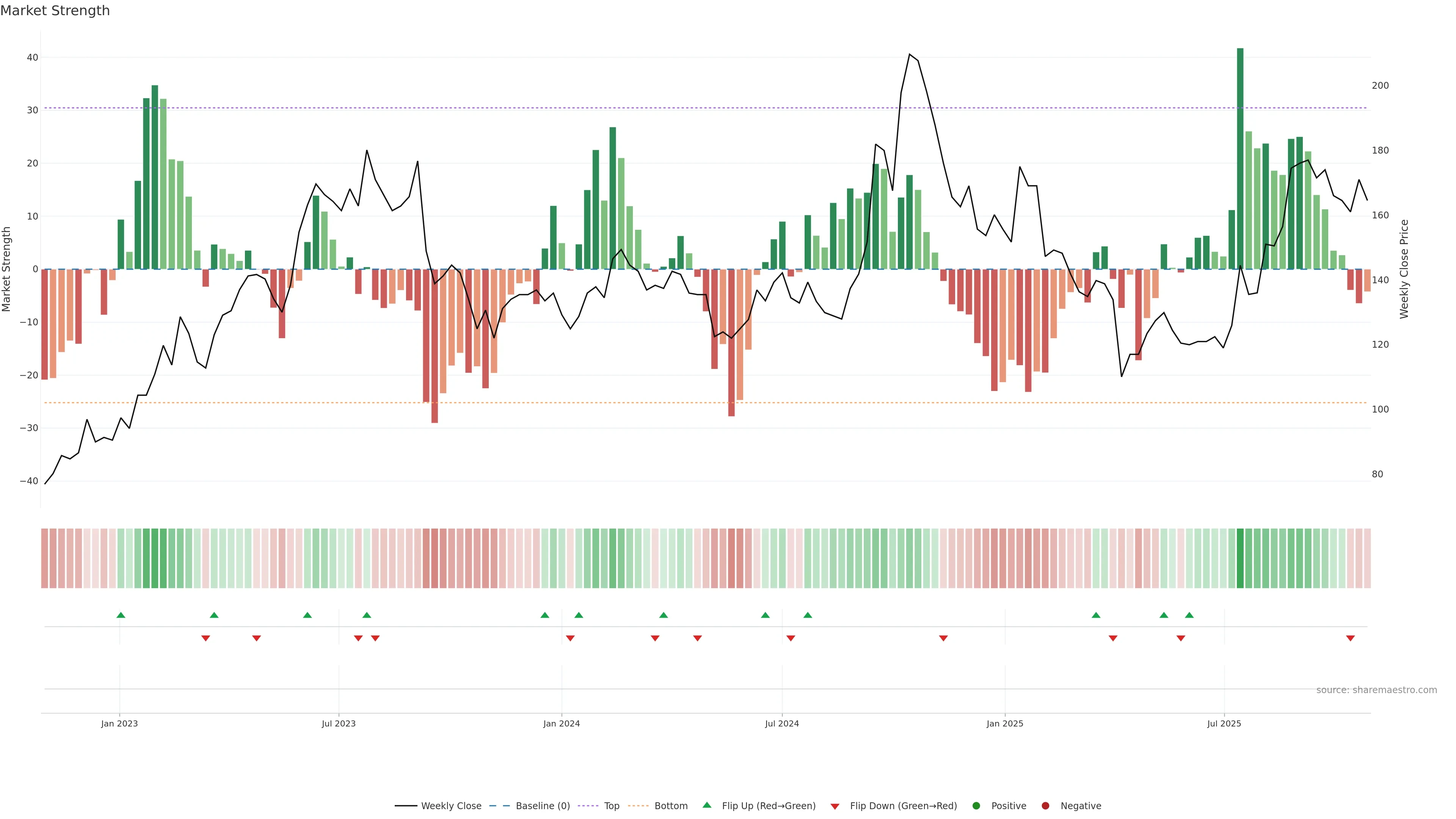The width and height of the screenshot is (1456, 819).
Task: Click the last red flip-down marker at far right
Action: coord(1350,638)
